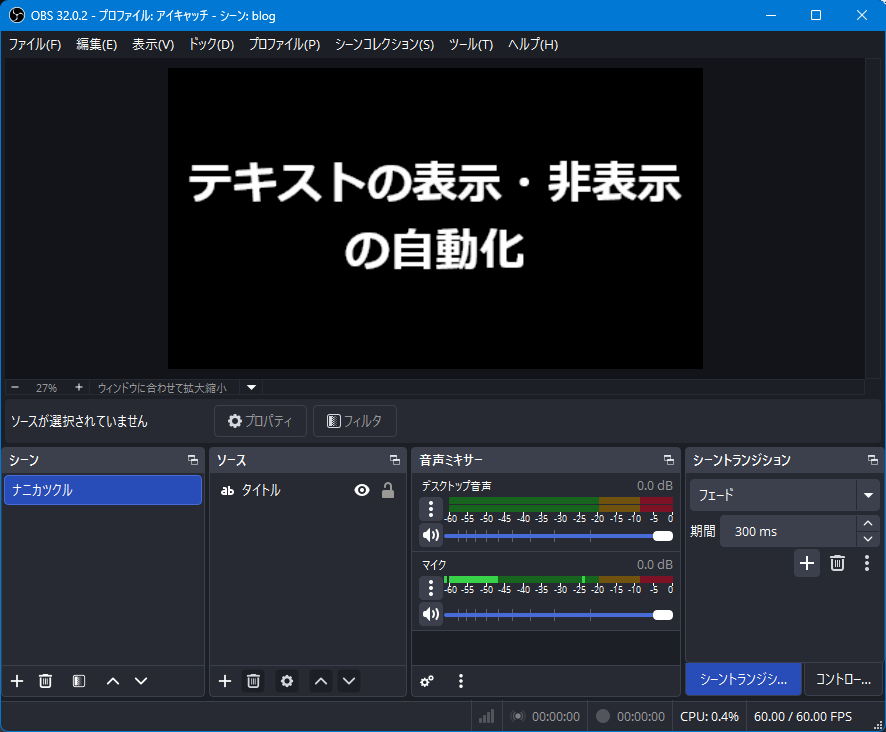Mute the デスクトップ音声 speaker

[431, 535]
